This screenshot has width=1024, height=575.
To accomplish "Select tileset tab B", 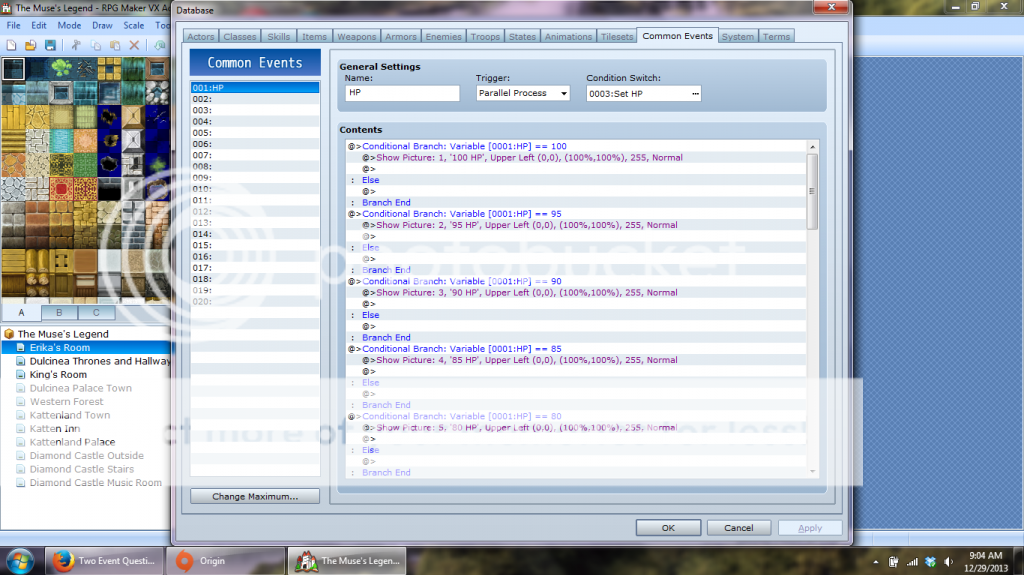I will tap(58, 313).
